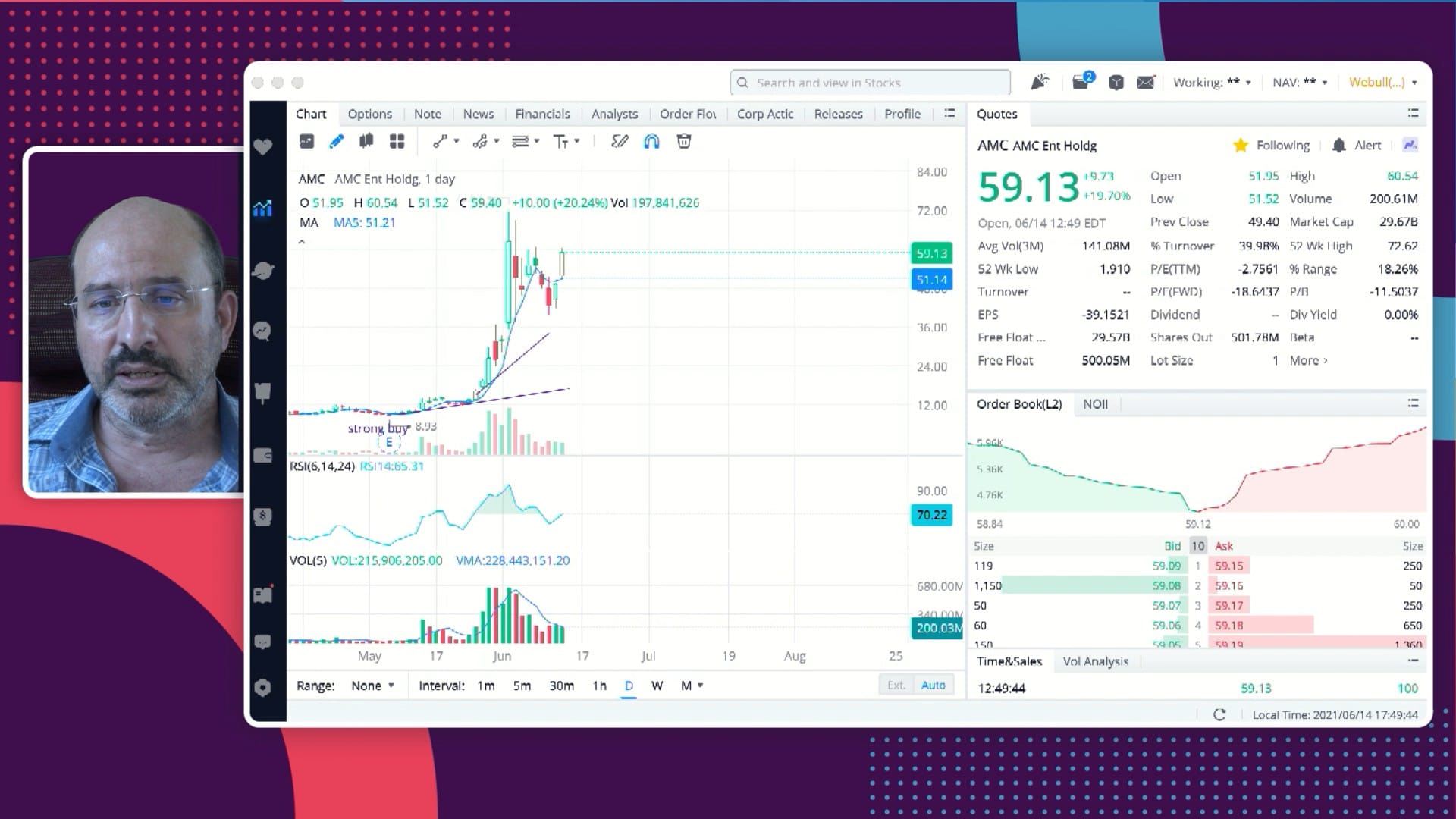Click the More link in quotes

(x=1308, y=361)
